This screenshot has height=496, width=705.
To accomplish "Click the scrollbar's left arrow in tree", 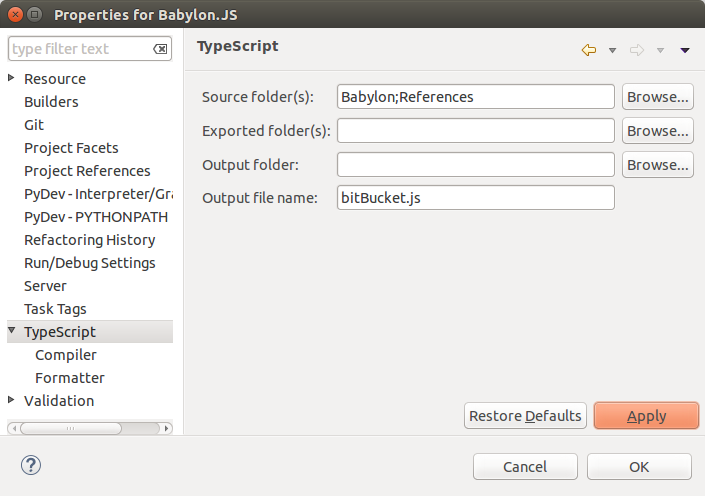I will point(14,428).
